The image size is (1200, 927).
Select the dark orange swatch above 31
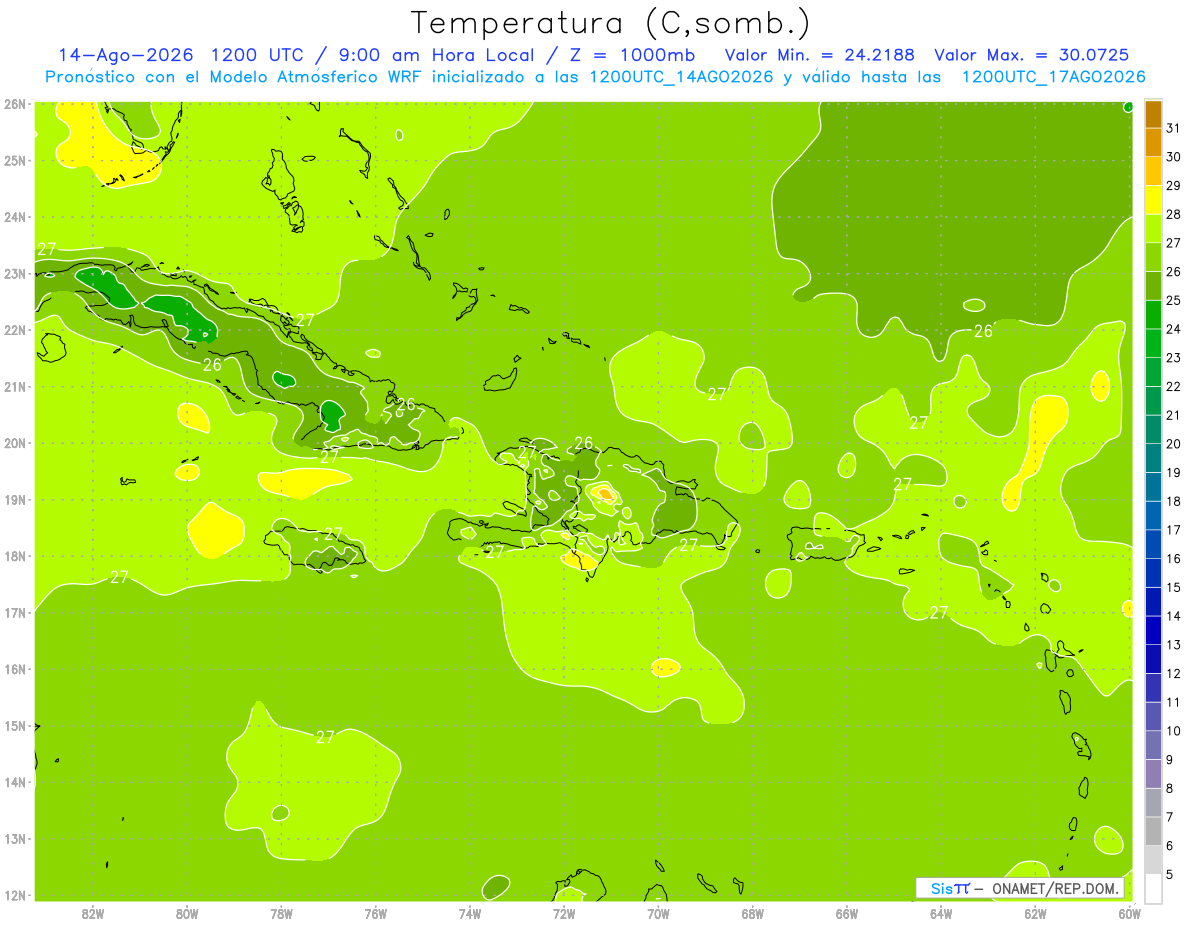pyautogui.click(x=1153, y=114)
